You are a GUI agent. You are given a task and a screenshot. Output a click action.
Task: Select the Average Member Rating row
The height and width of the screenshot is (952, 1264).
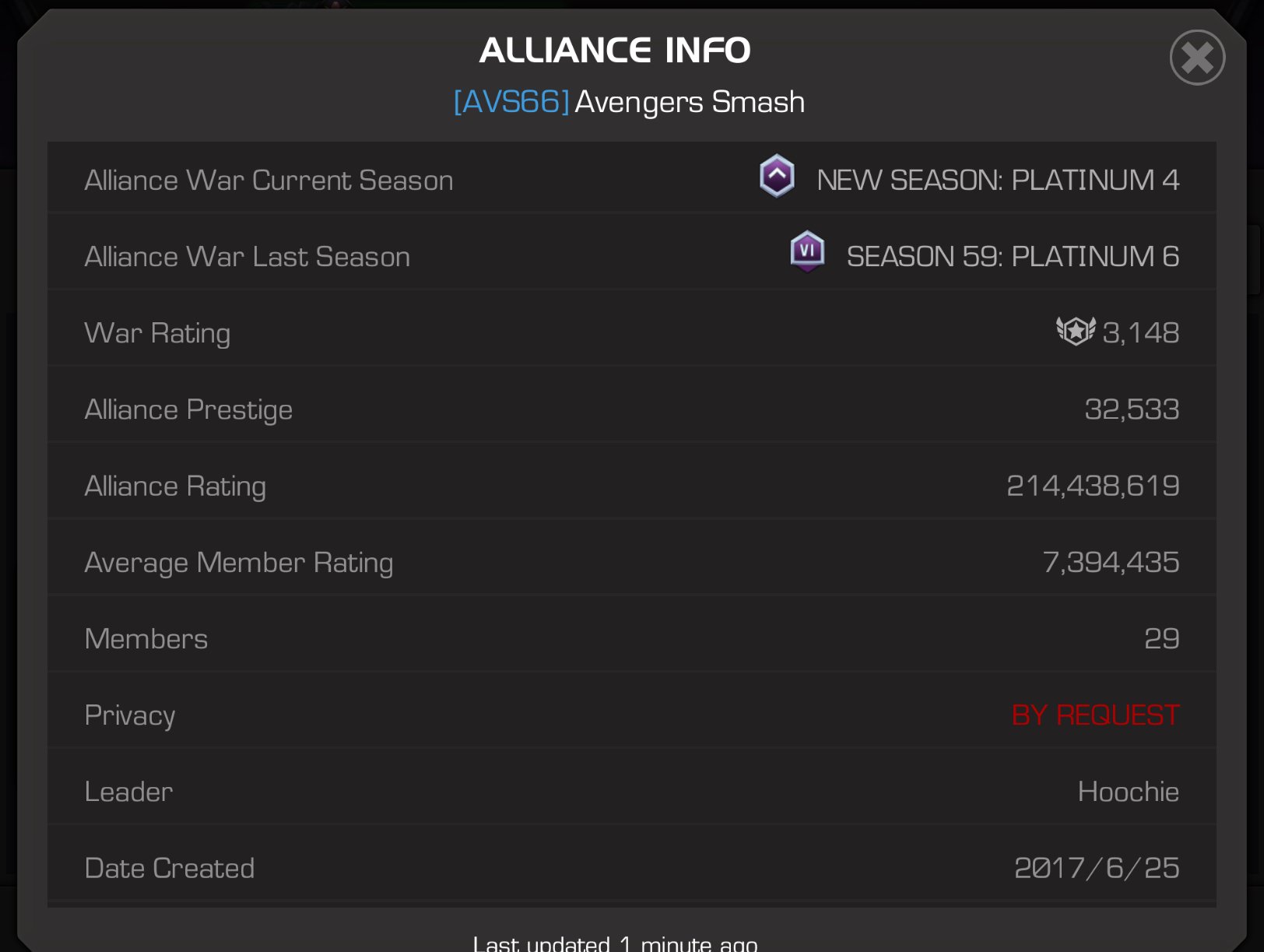pos(632,560)
